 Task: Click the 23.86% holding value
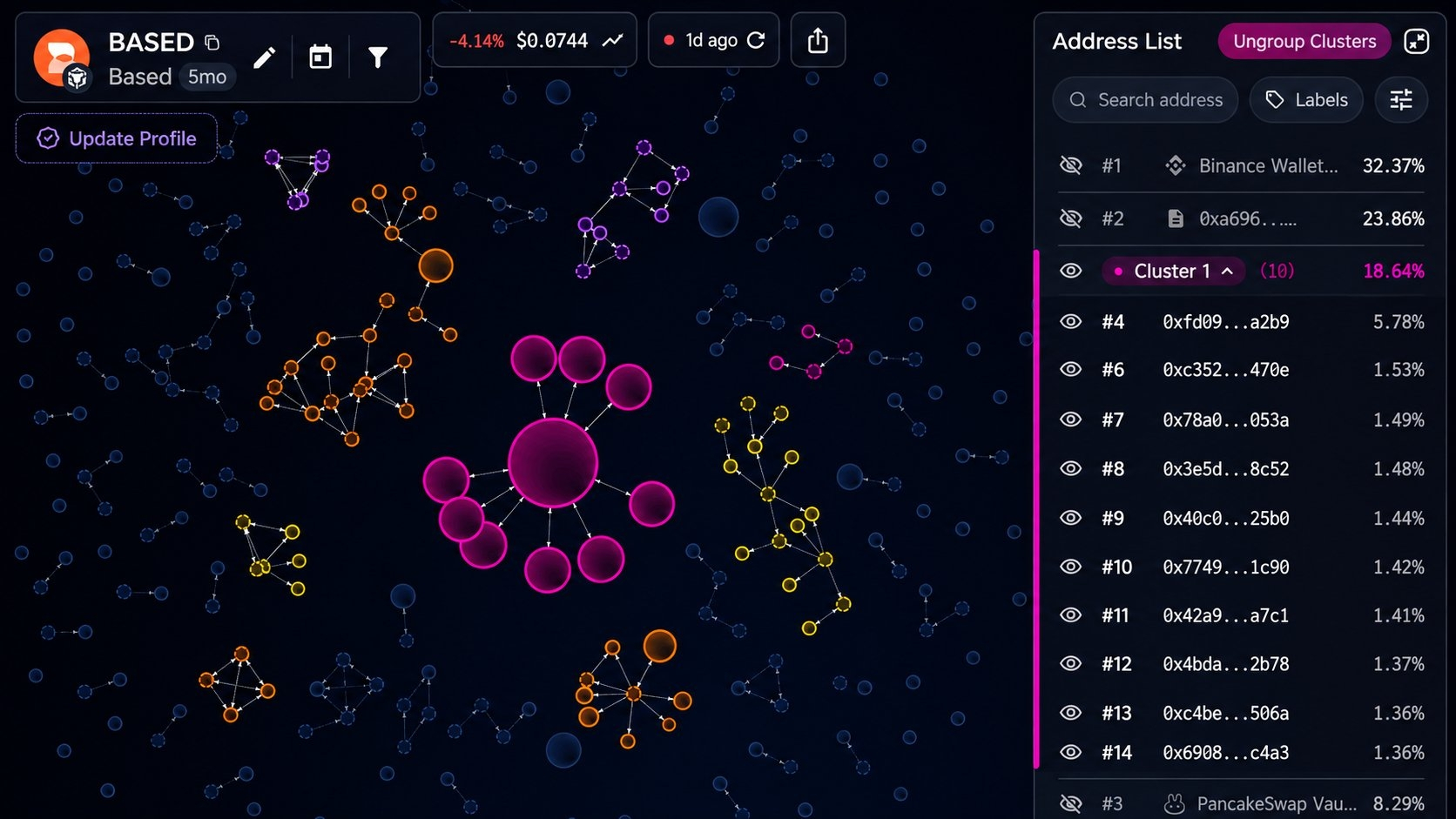tap(1393, 218)
